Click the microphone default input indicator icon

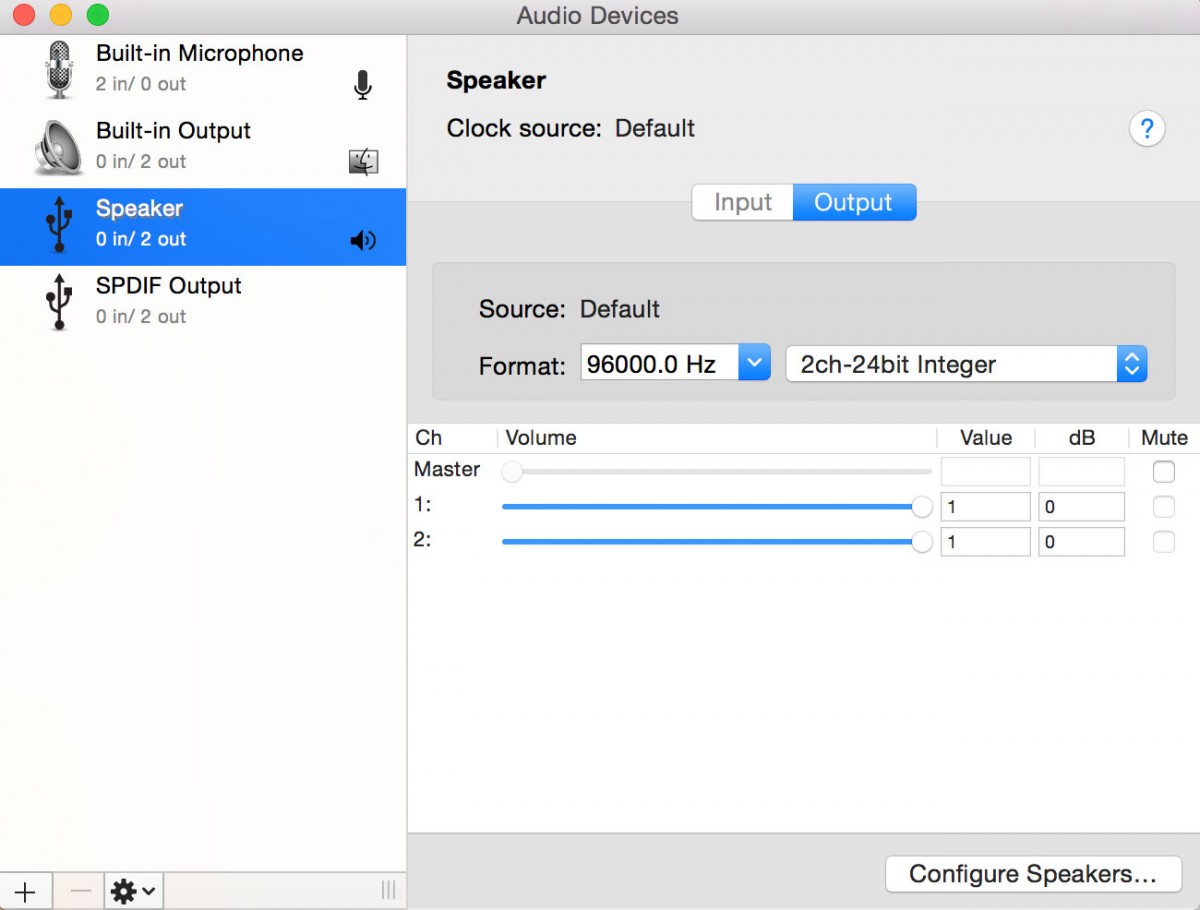[x=363, y=86]
